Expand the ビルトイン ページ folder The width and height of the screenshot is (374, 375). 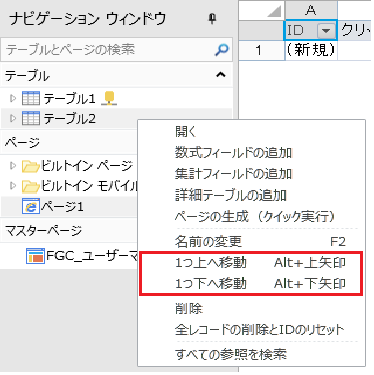click(13, 166)
